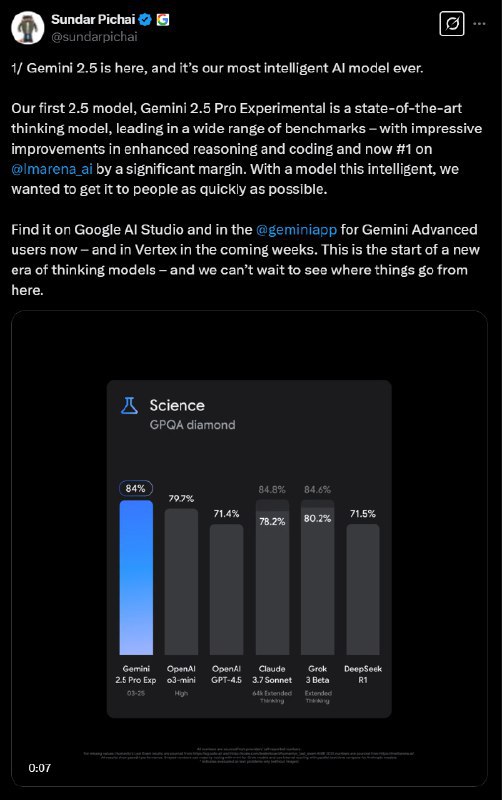Click the 0:07 video duration label
Viewport: 502px width, 800px height.
click(x=40, y=768)
